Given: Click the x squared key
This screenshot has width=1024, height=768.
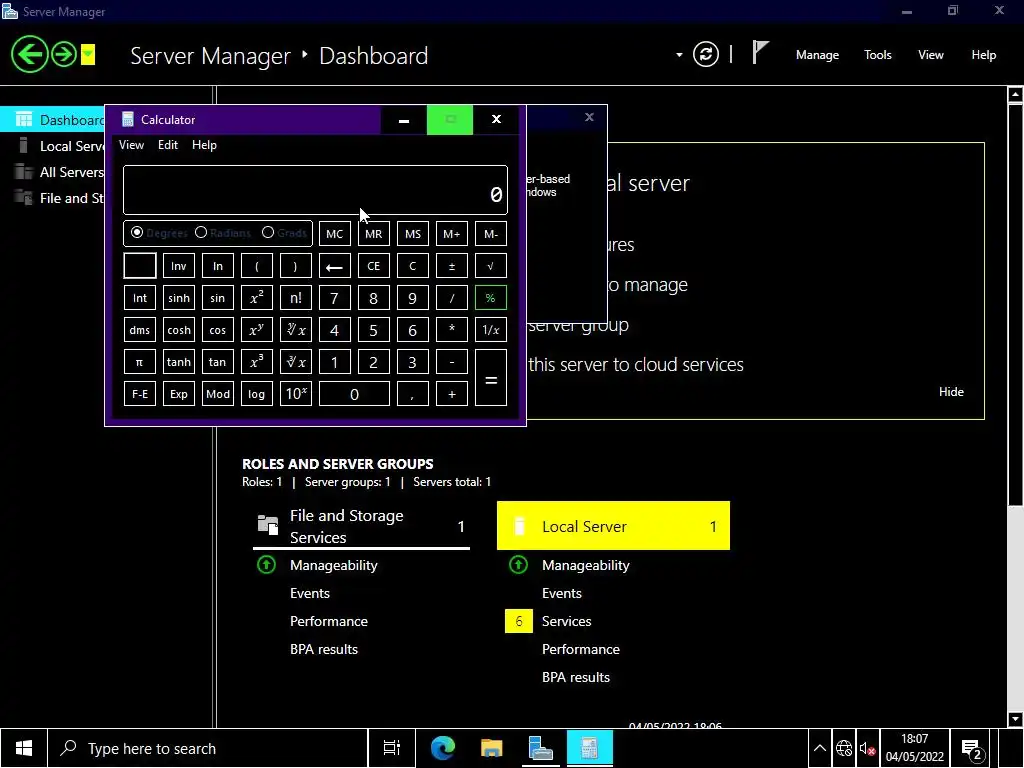Looking at the screenshot, I should [257, 298].
